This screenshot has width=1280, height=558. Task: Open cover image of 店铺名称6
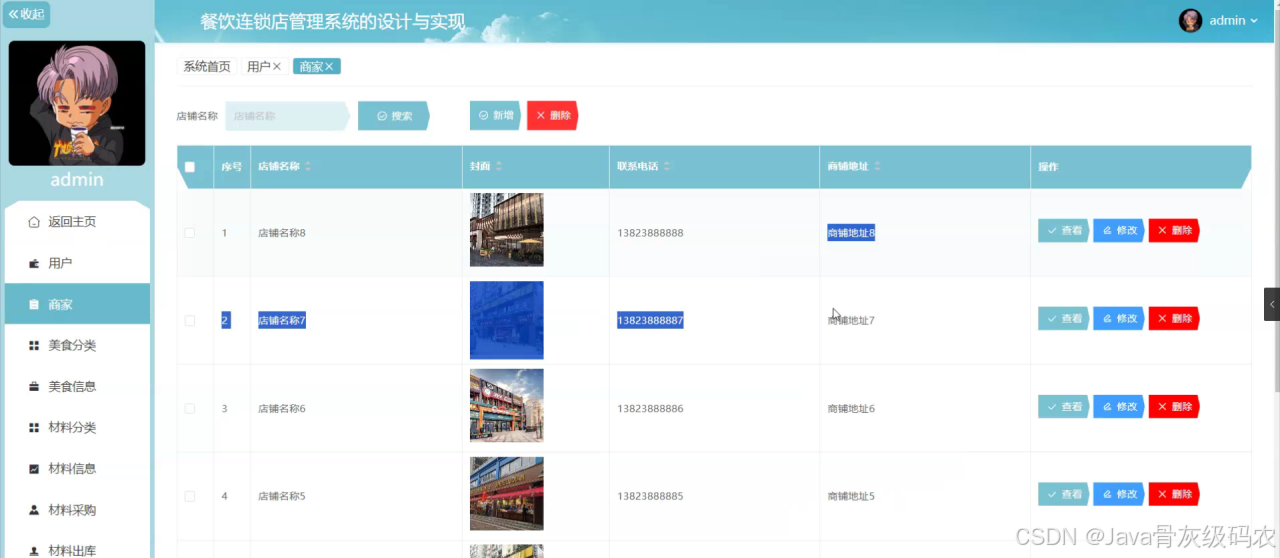[x=507, y=406]
